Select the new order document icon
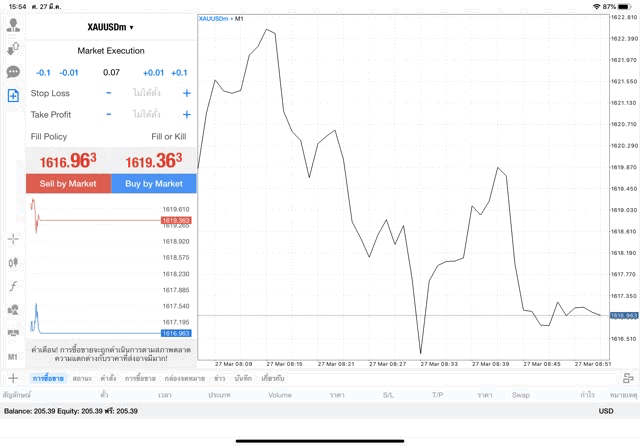Viewport: 640px width, 447px height. click(13, 96)
